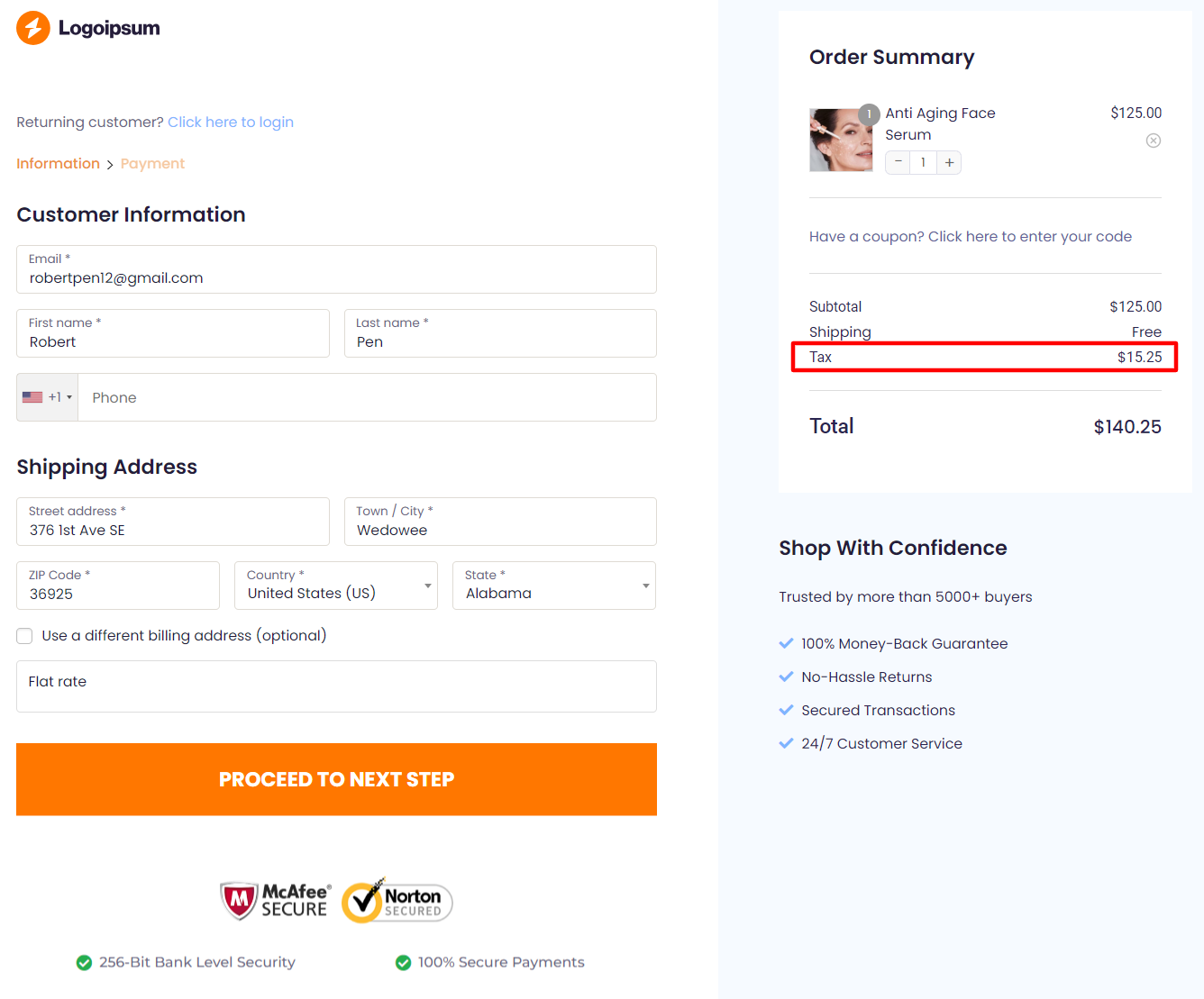This screenshot has height=999, width=1204.
Task: Enable the different billing address option
Action: click(24, 635)
